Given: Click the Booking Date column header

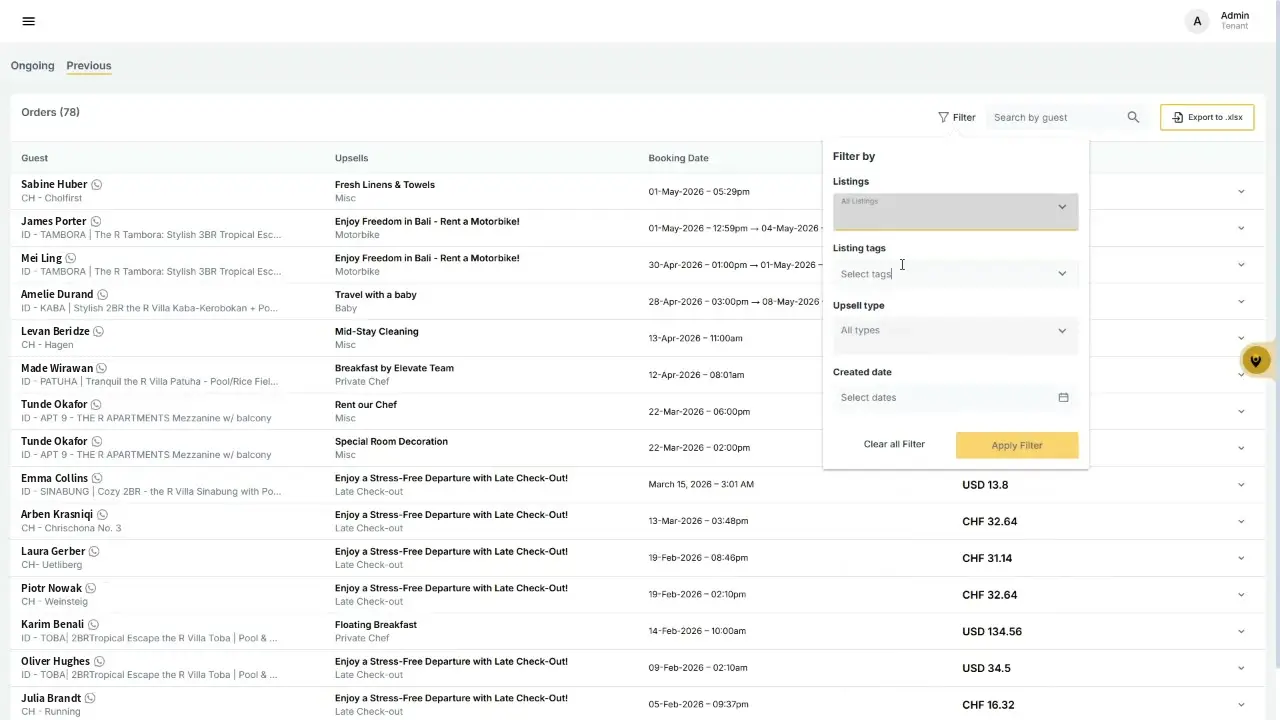Looking at the screenshot, I should coord(678,158).
